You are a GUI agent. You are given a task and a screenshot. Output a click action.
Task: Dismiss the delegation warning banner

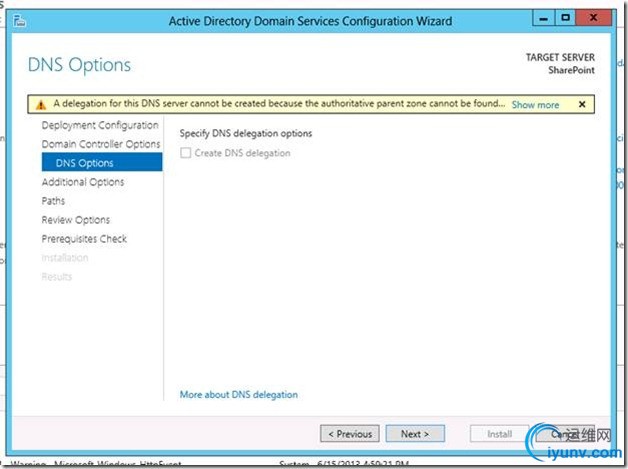(x=582, y=105)
